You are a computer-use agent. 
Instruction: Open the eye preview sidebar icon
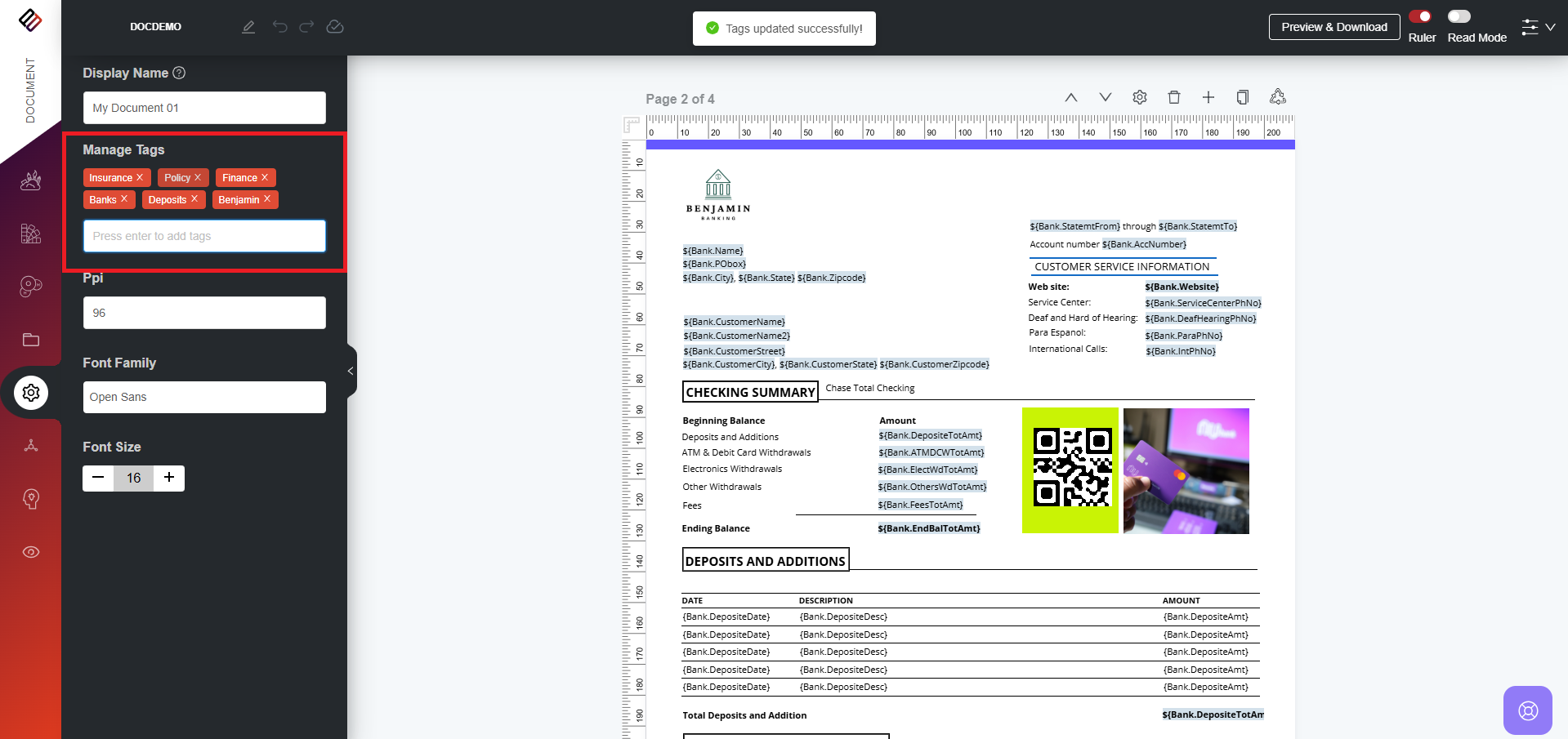coord(31,552)
